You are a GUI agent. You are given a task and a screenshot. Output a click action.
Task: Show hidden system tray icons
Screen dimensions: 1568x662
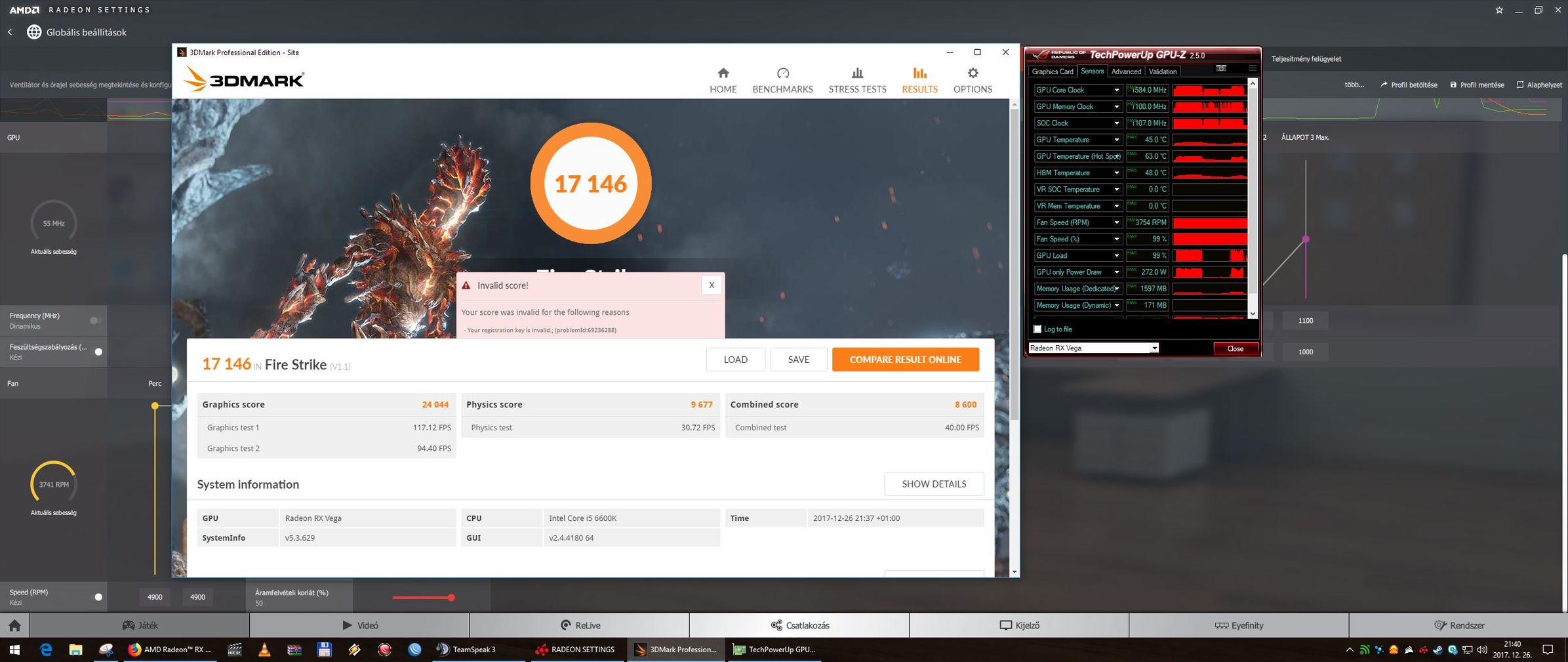(x=1349, y=650)
